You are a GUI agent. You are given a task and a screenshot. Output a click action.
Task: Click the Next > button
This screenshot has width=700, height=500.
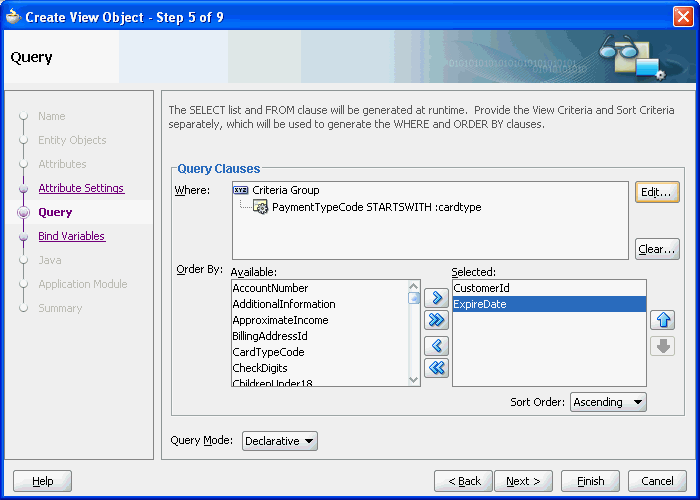[523, 481]
